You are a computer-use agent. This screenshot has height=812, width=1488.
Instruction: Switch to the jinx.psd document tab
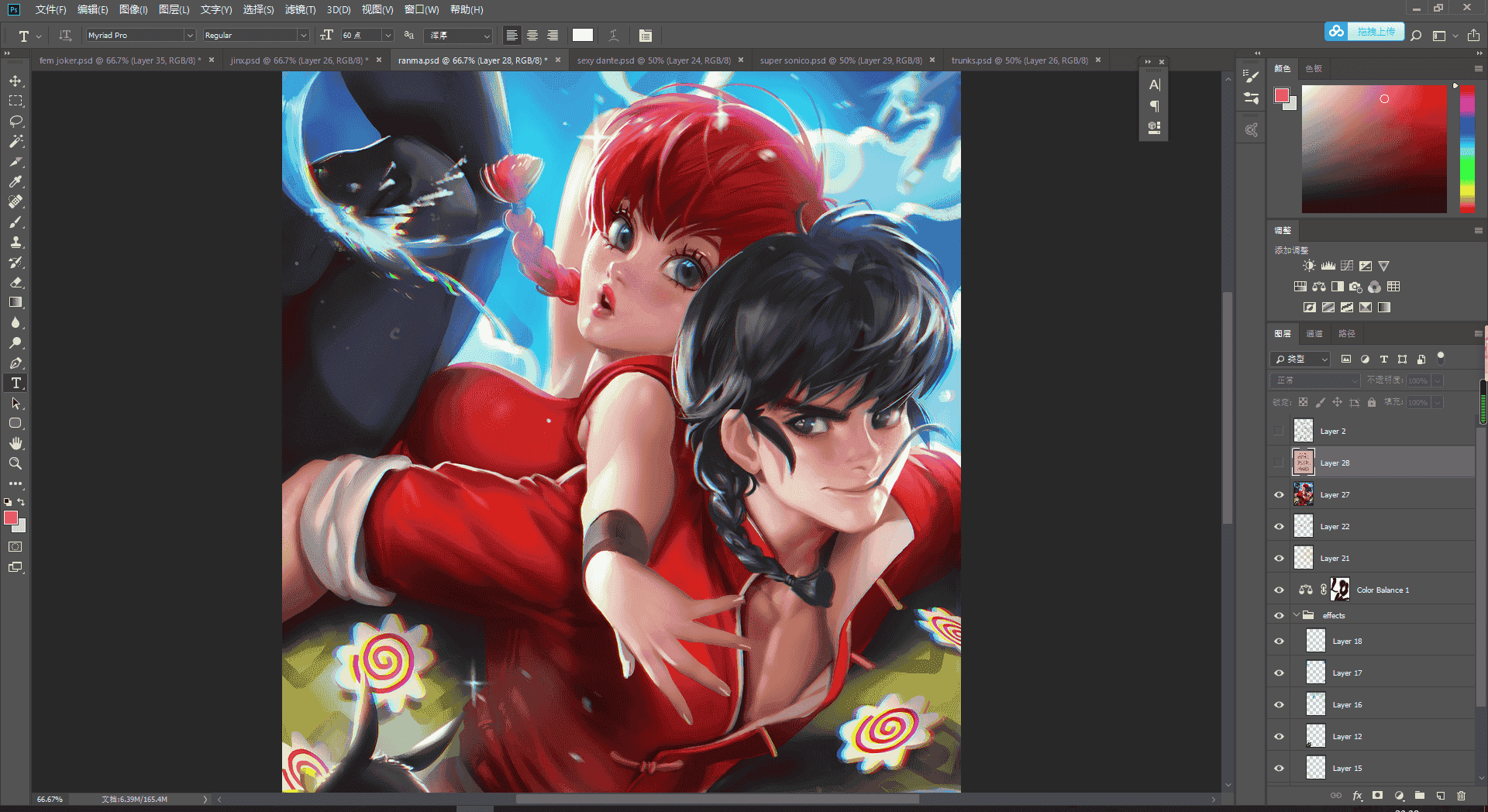[298, 60]
